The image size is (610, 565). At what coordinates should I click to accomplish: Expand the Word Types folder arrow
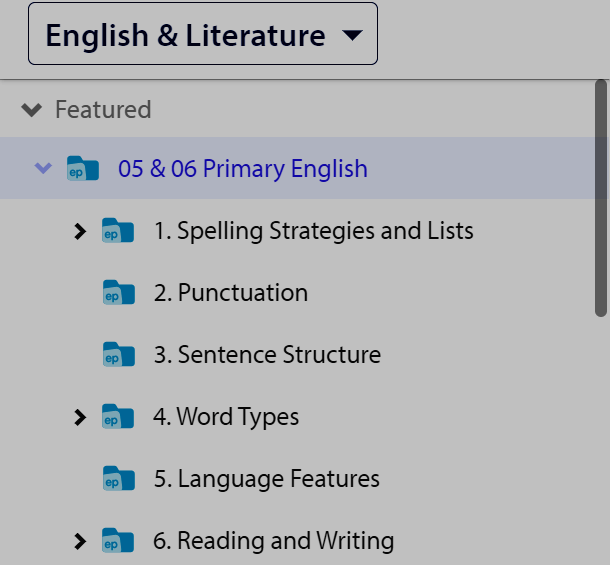(80, 418)
